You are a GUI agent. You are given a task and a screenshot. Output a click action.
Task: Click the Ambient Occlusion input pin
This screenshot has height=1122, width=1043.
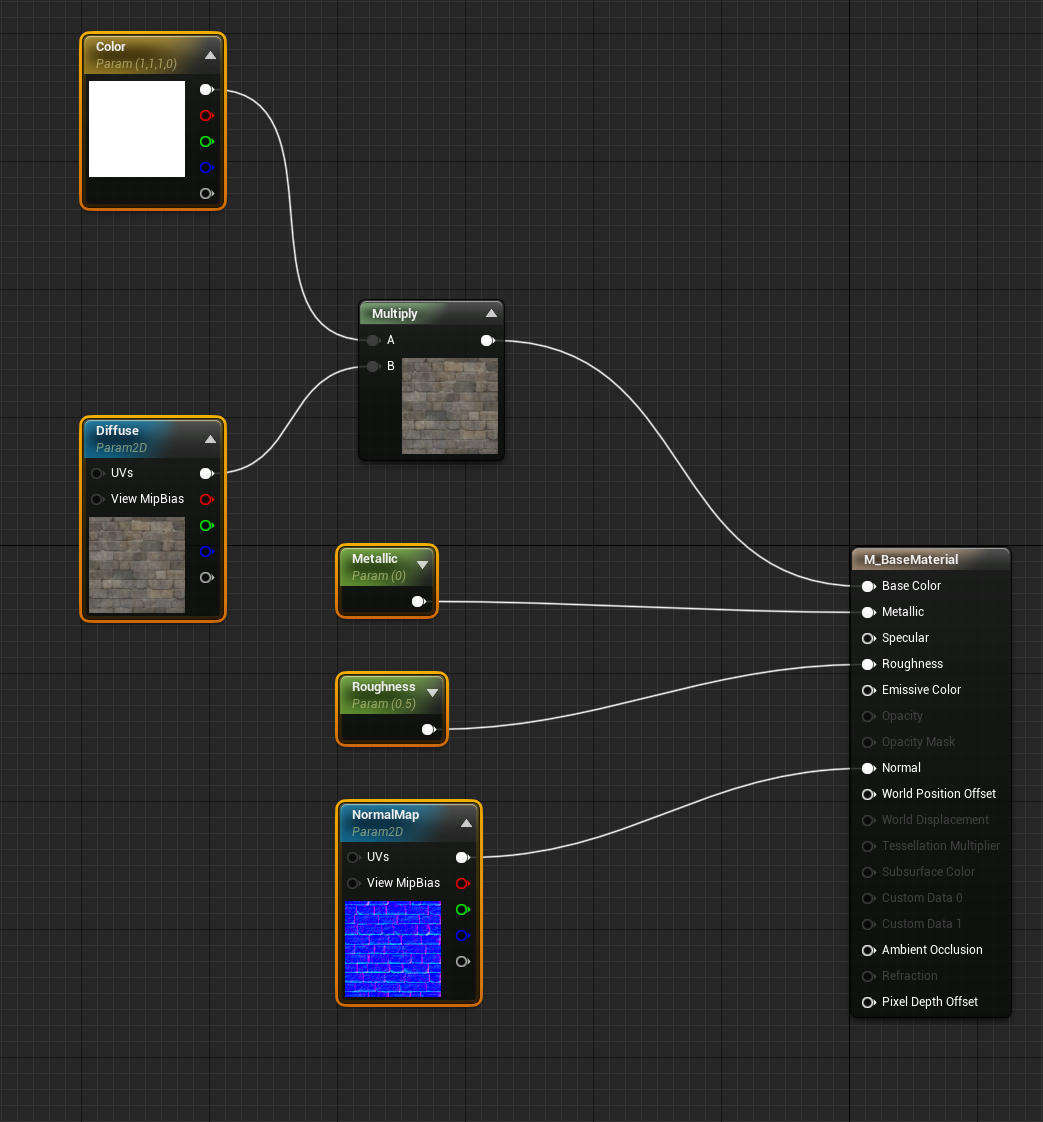point(868,950)
